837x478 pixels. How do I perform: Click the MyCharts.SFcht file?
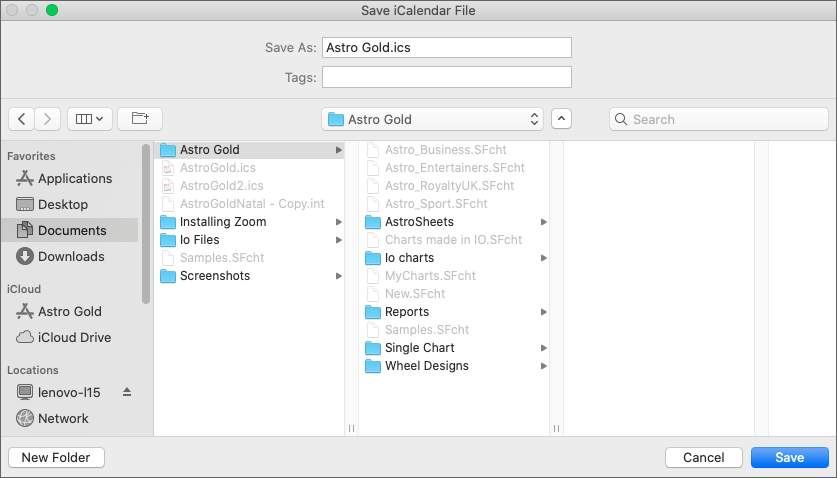tap(454, 276)
